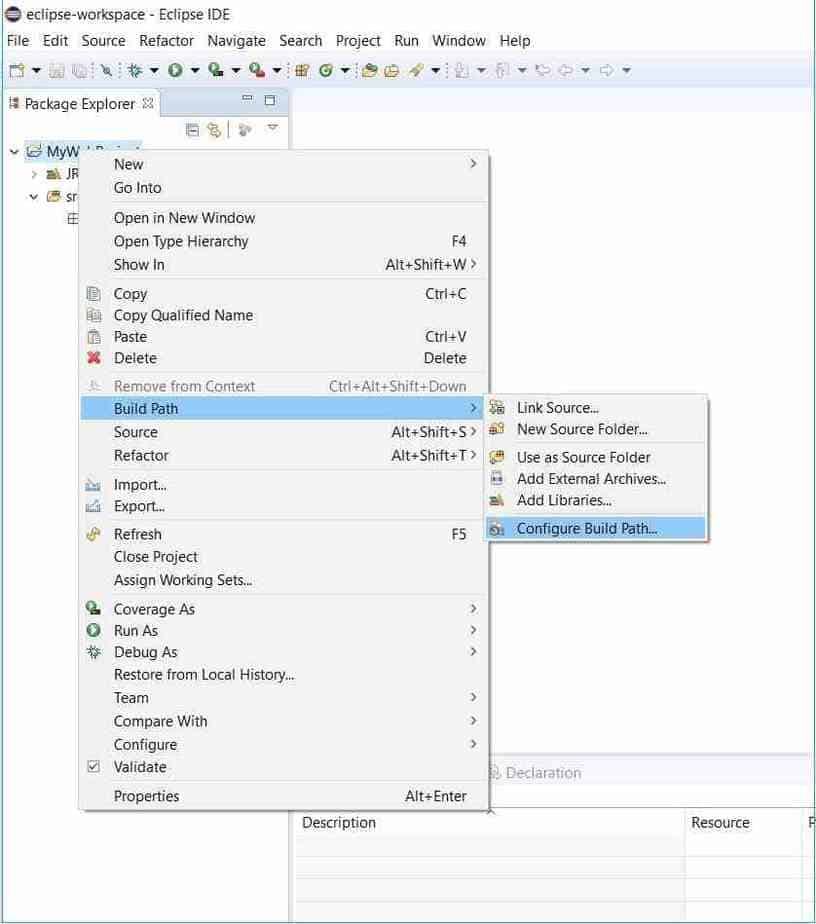Collapse All items in Package Explorer
Viewport: 816px width, 924px height.
pyautogui.click(x=192, y=128)
